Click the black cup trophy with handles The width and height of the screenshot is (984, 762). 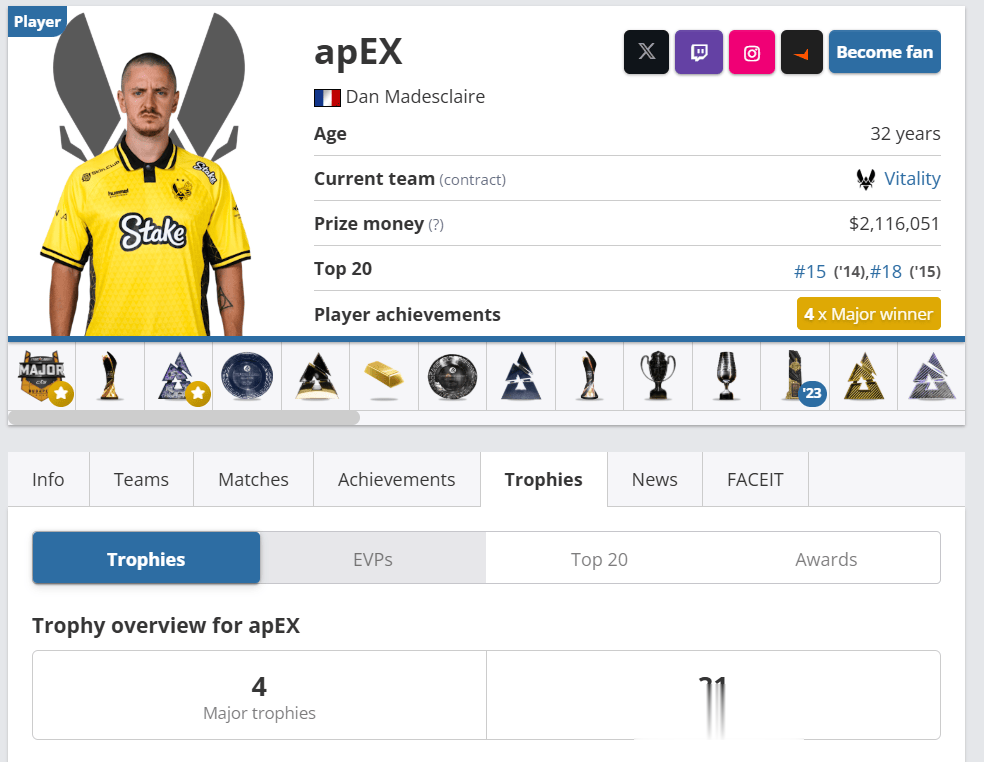[658, 377]
